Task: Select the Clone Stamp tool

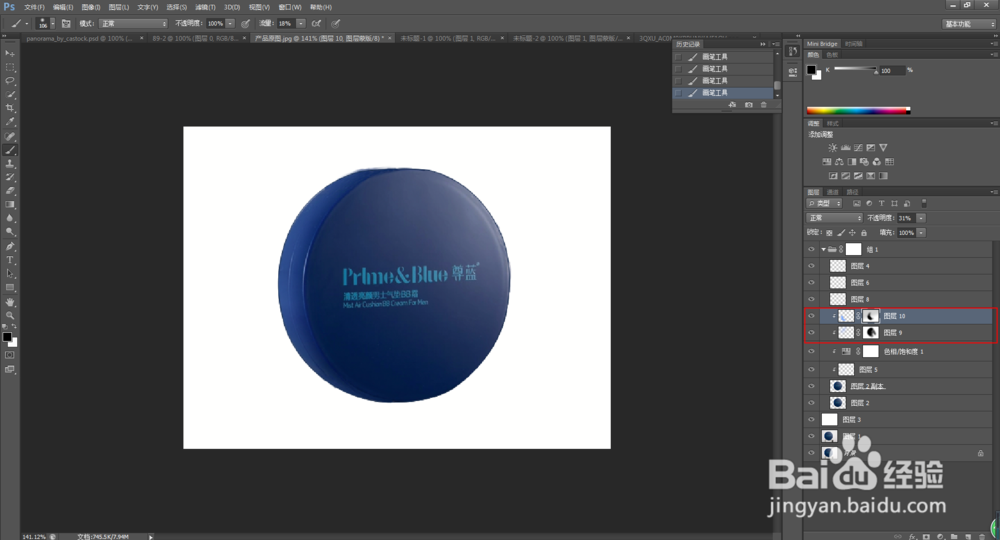Action: click(10, 164)
